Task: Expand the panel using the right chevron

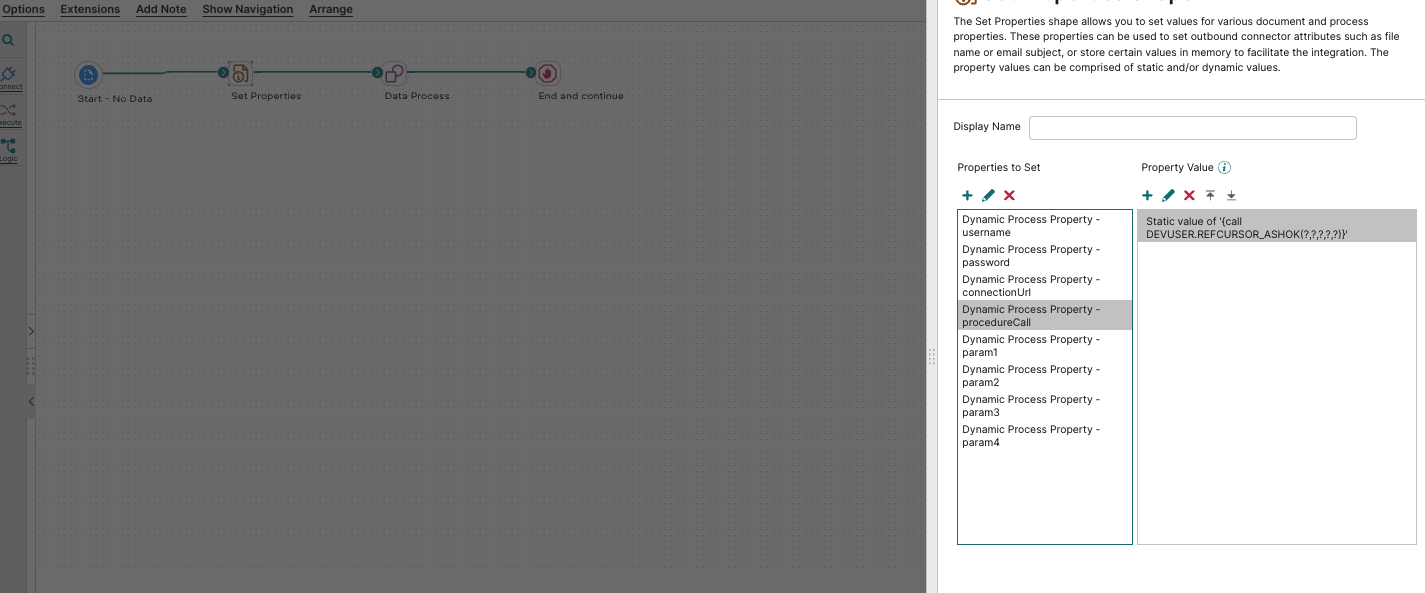Action: pos(31,331)
